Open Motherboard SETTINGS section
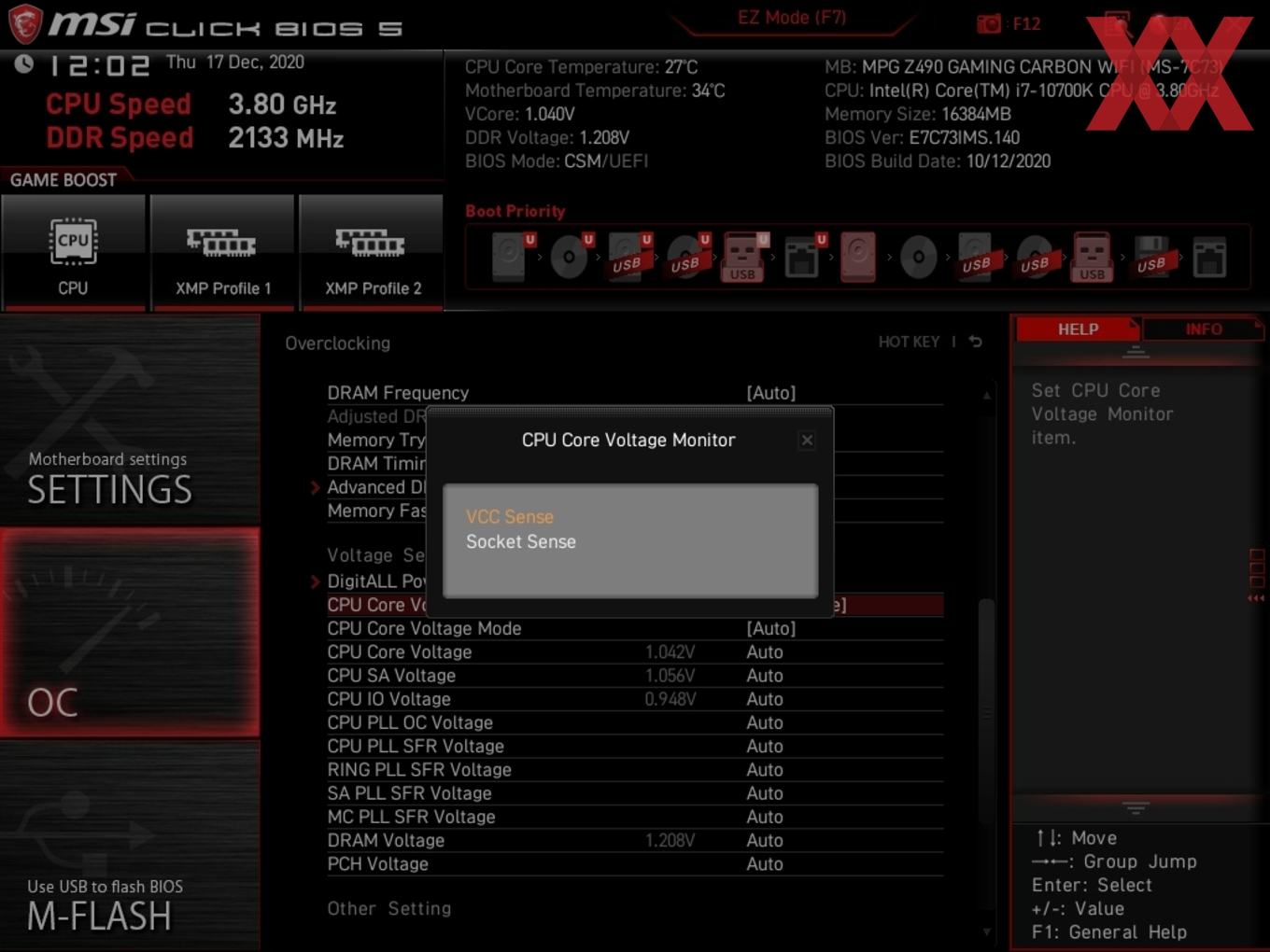The height and width of the screenshot is (952, 1270). (130, 419)
